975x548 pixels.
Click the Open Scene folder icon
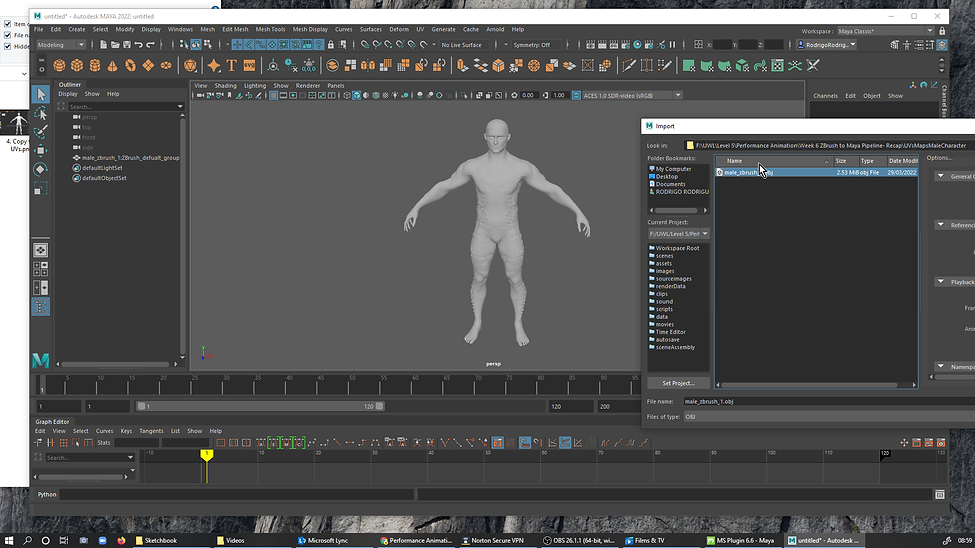tap(115, 45)
